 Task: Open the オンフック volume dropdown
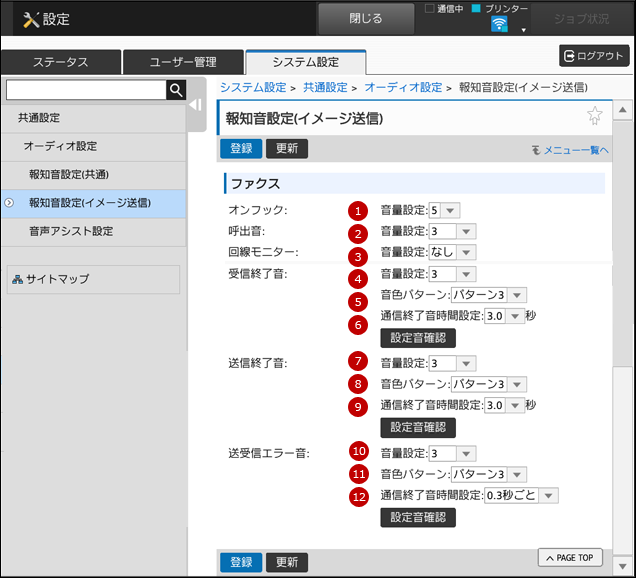pyautogui.click(x=444, y=211)
